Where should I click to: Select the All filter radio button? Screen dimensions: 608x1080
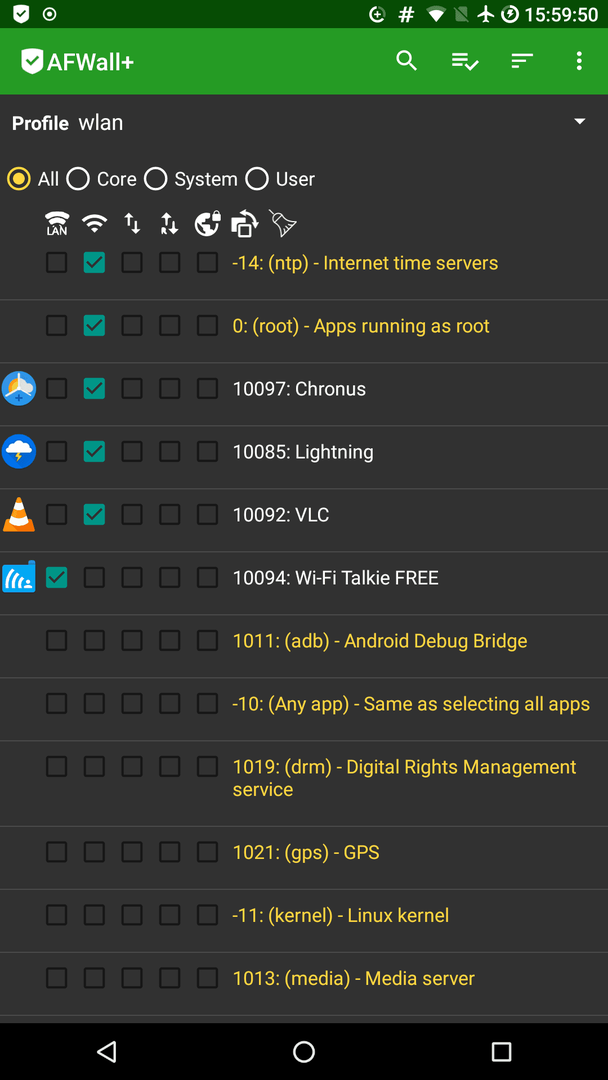(19, 179)
